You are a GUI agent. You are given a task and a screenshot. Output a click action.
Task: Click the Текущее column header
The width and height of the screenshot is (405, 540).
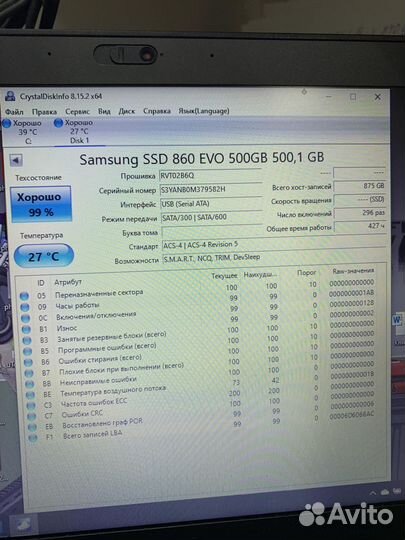pos(224,276)
